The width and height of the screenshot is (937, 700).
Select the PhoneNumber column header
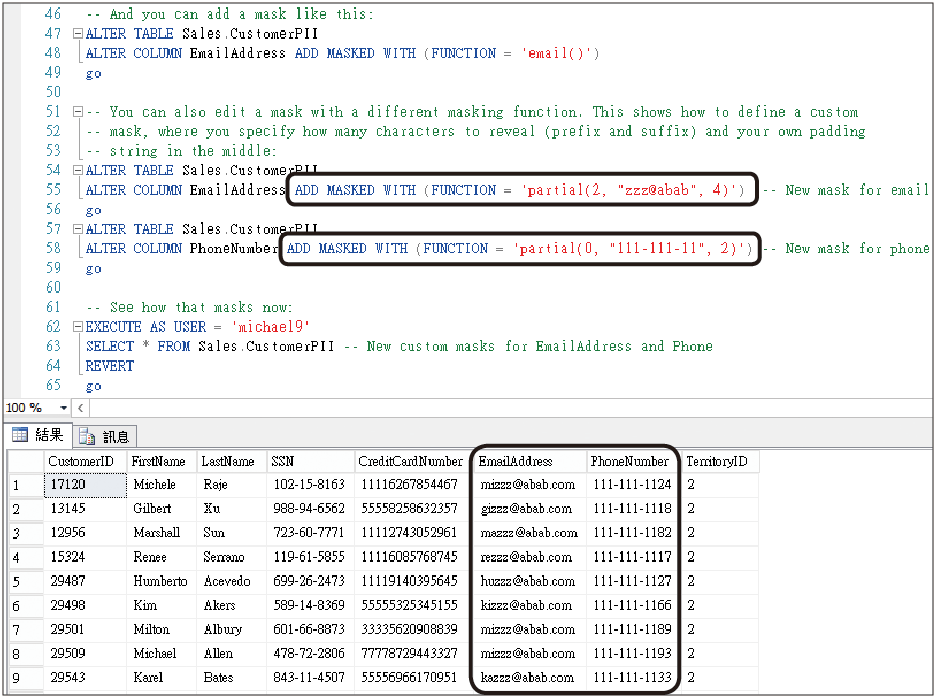633,461
